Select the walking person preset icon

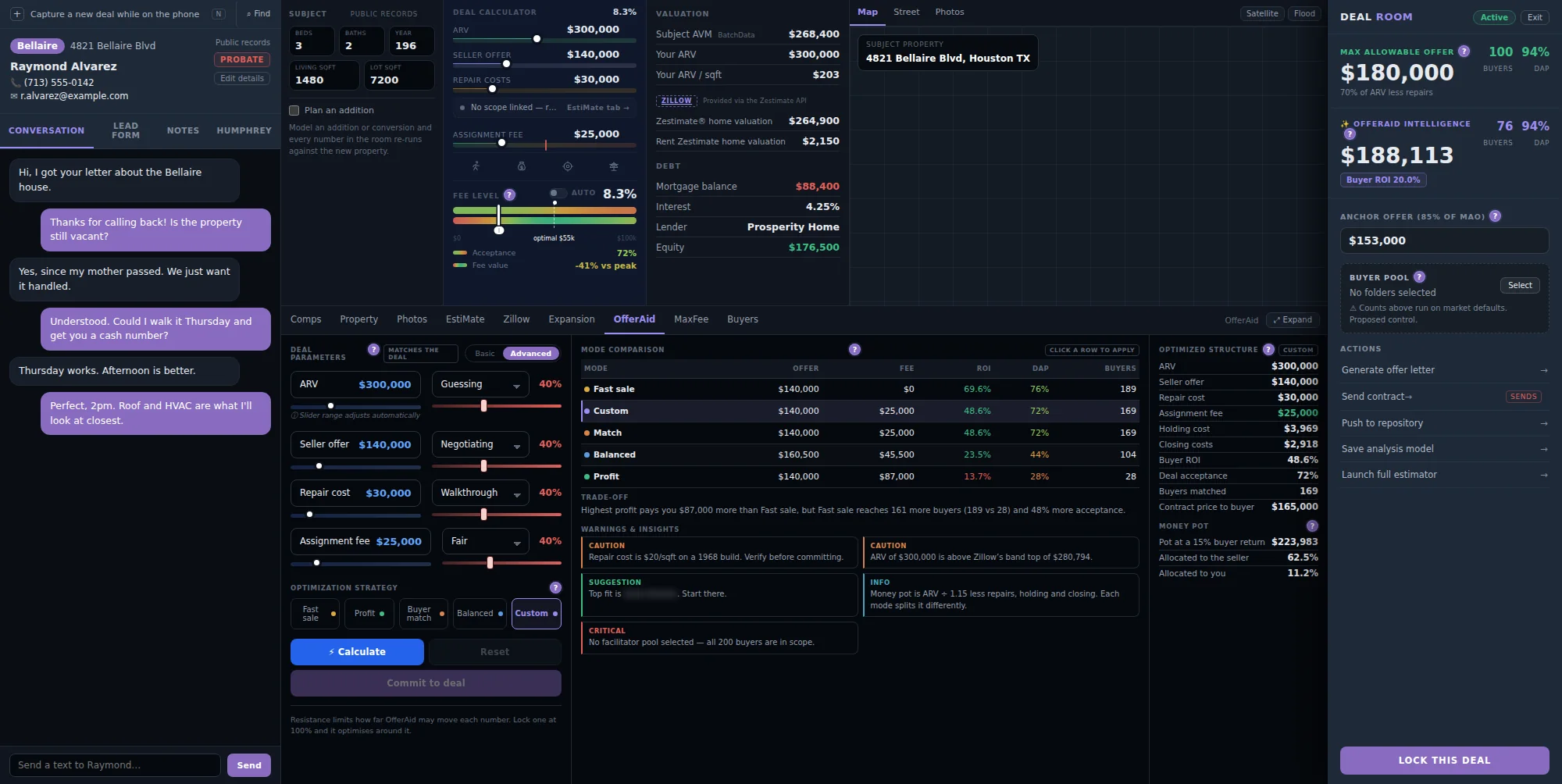tap(476, 166)
